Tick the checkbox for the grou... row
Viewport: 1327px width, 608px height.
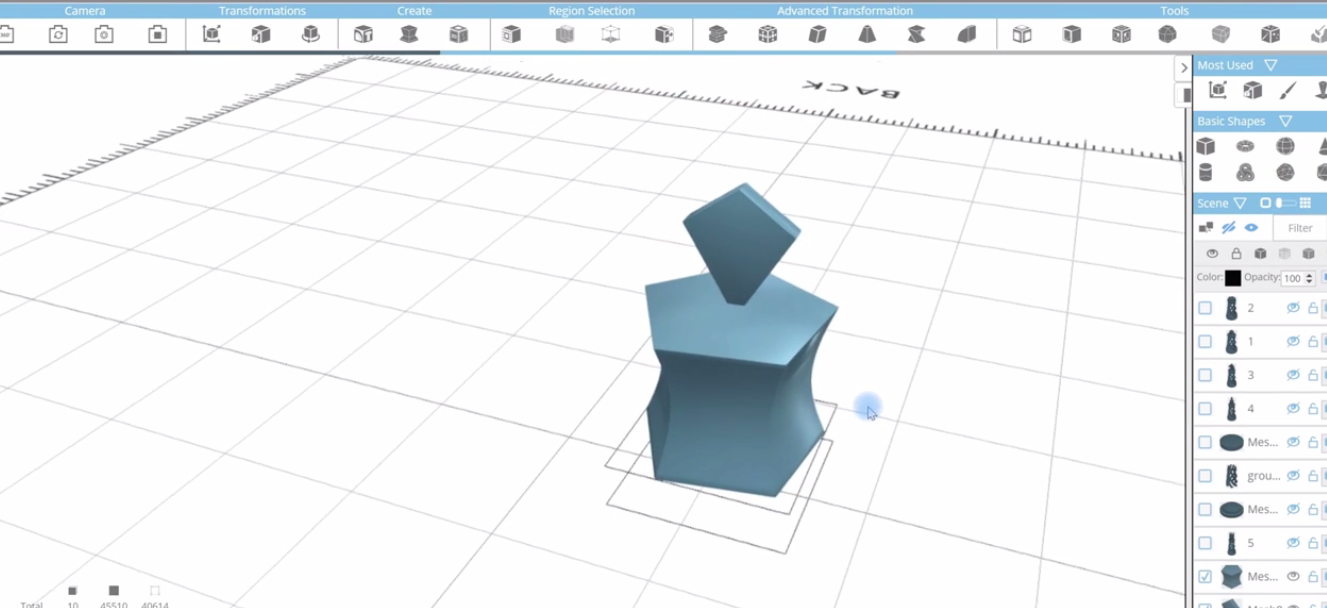click(x=1205, y=476)
